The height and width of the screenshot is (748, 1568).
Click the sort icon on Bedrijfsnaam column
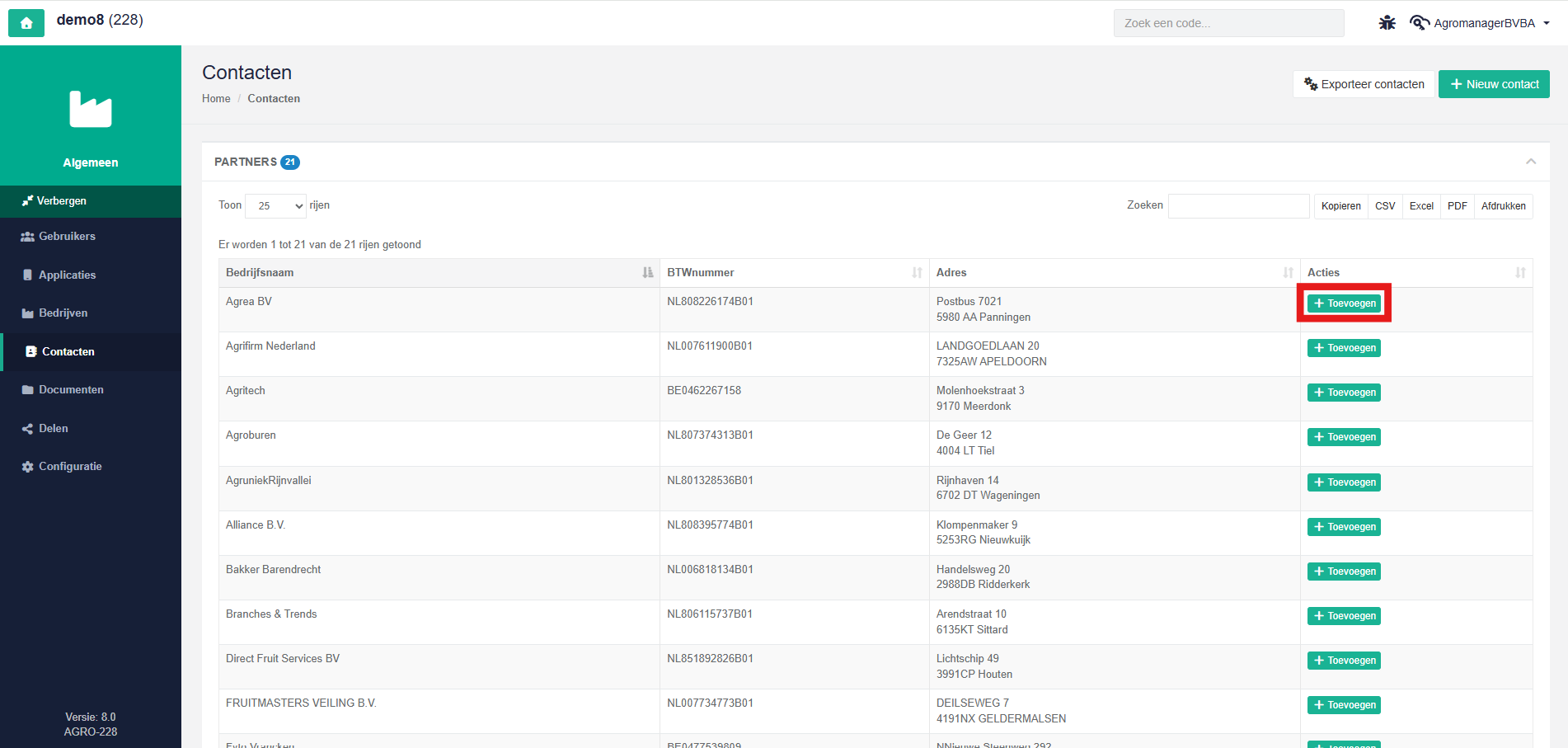(x=648, y=273)
